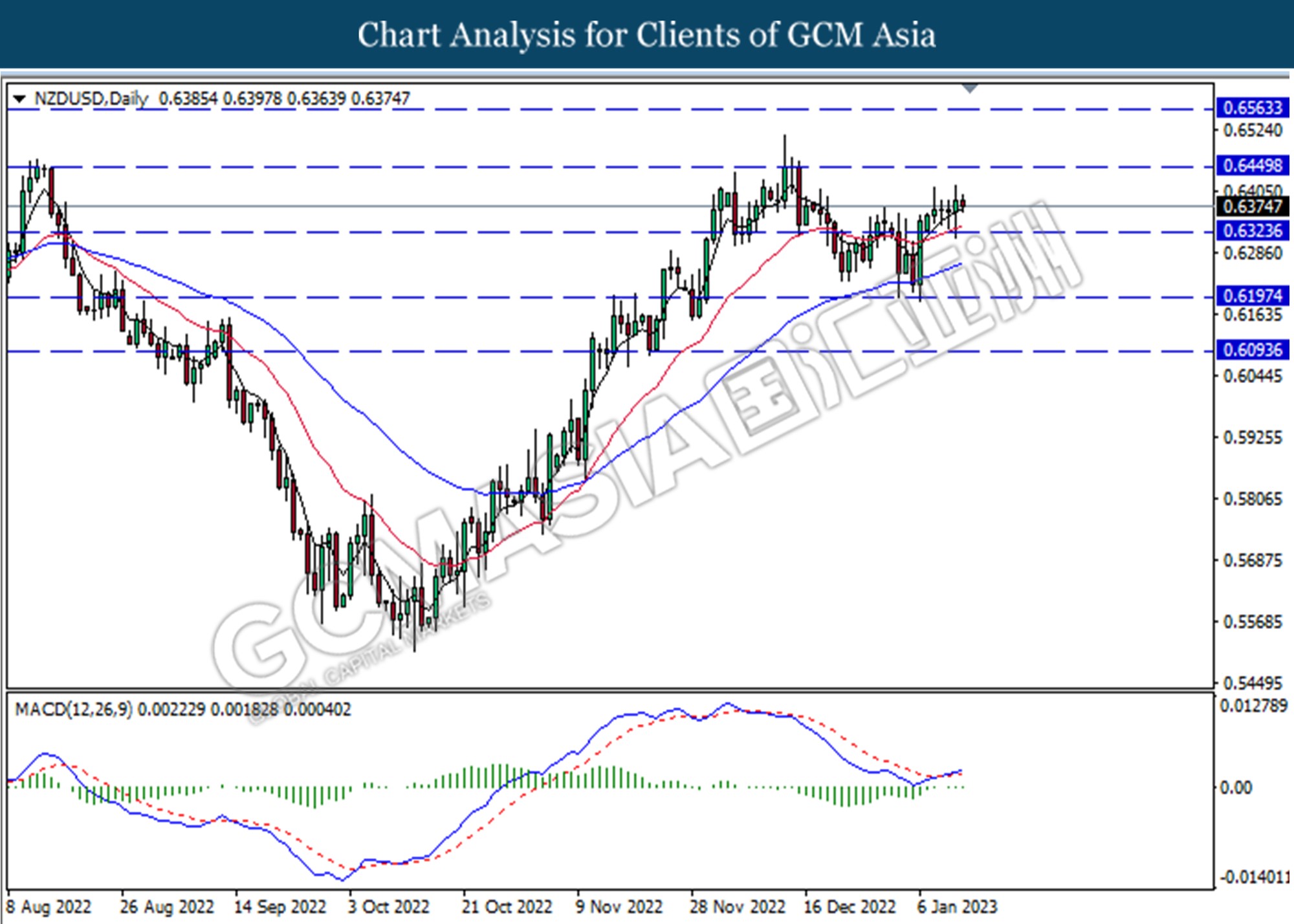The height and width of the screenshot is (924, 1294).
Task: Click the 0.62860 price scale value
Action: [1253, 253]
